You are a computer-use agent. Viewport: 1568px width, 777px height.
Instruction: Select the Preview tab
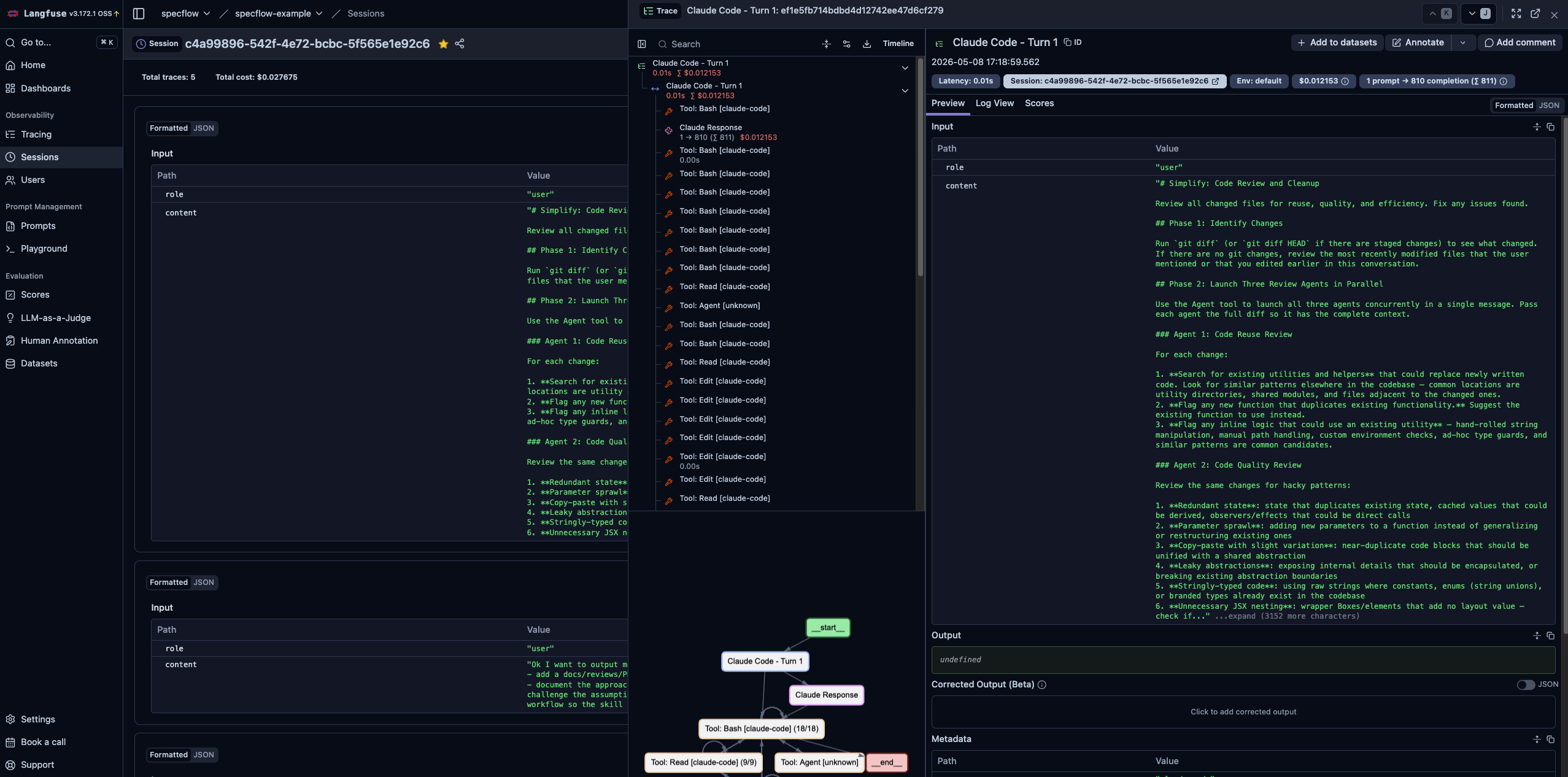(x=948, y=103)
